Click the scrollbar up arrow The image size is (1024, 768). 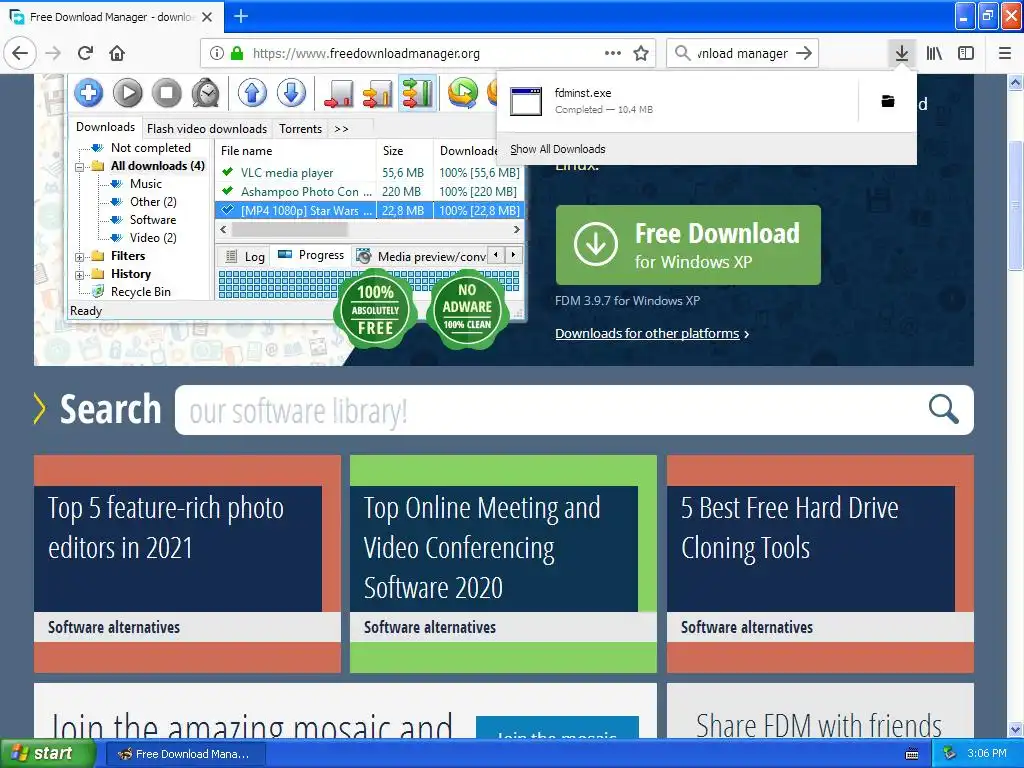tap(1016, 83)
